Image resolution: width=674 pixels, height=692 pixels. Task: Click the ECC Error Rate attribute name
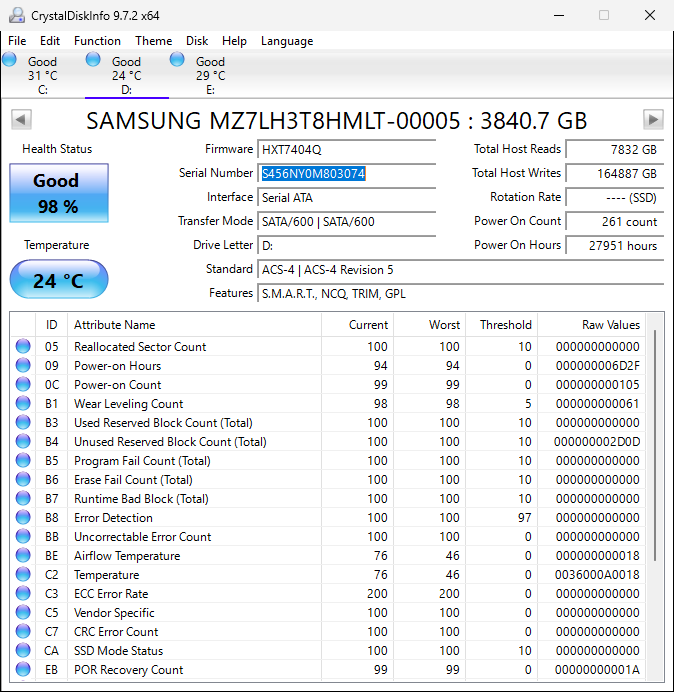pos(111,594)
